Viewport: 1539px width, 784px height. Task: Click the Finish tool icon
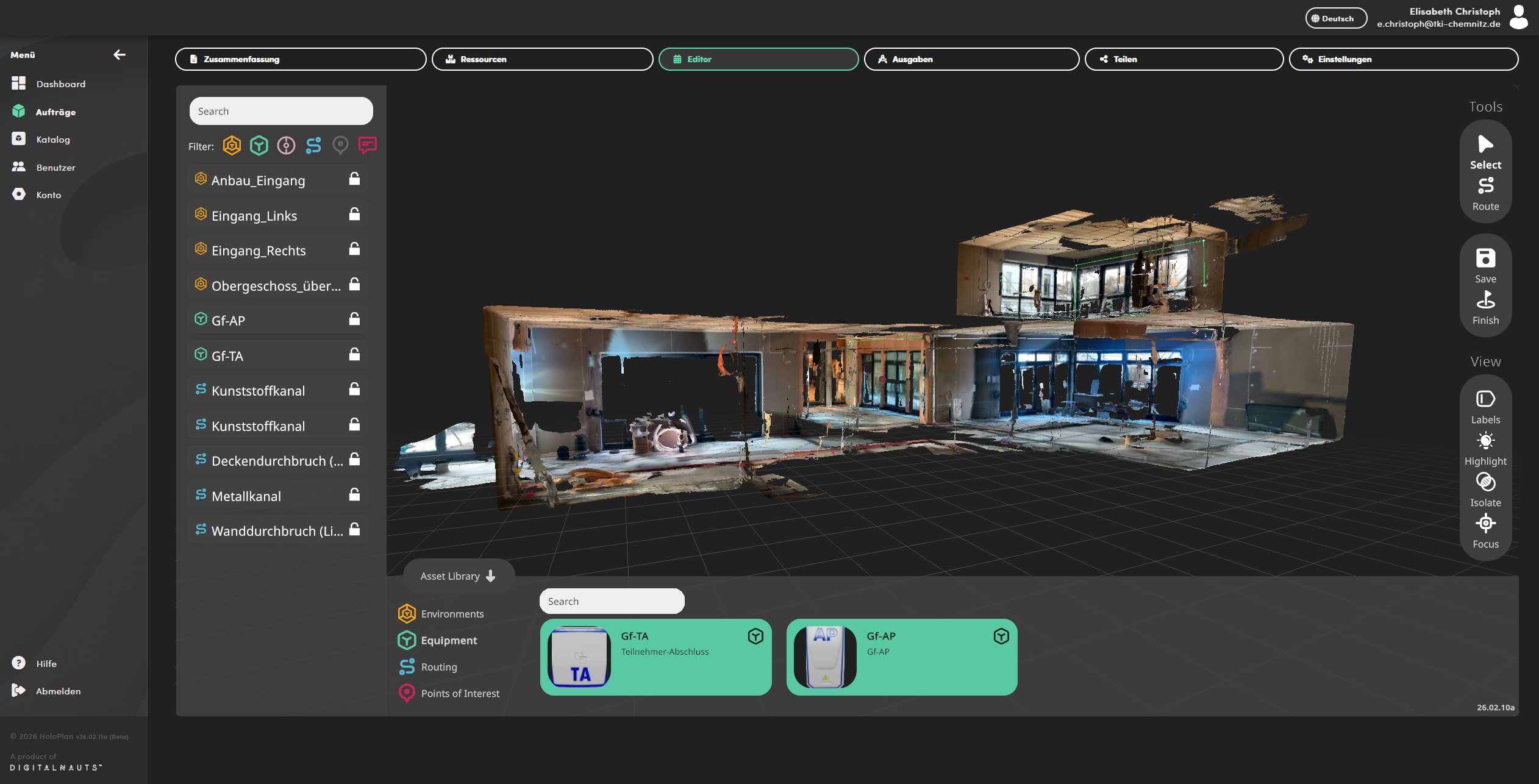(x=1485, y=299)
